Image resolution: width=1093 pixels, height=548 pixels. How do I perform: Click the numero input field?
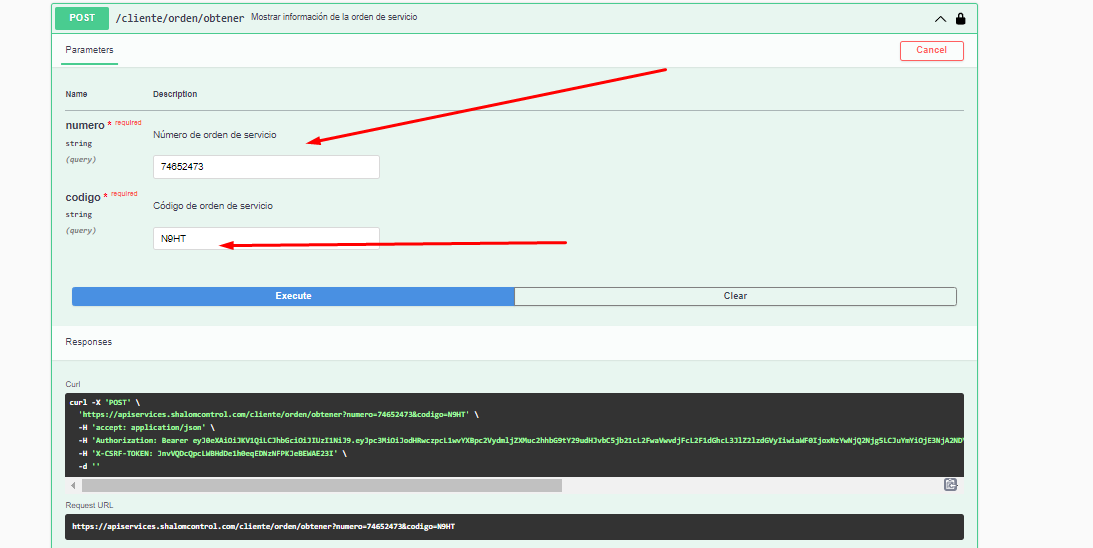coord(266,167)
